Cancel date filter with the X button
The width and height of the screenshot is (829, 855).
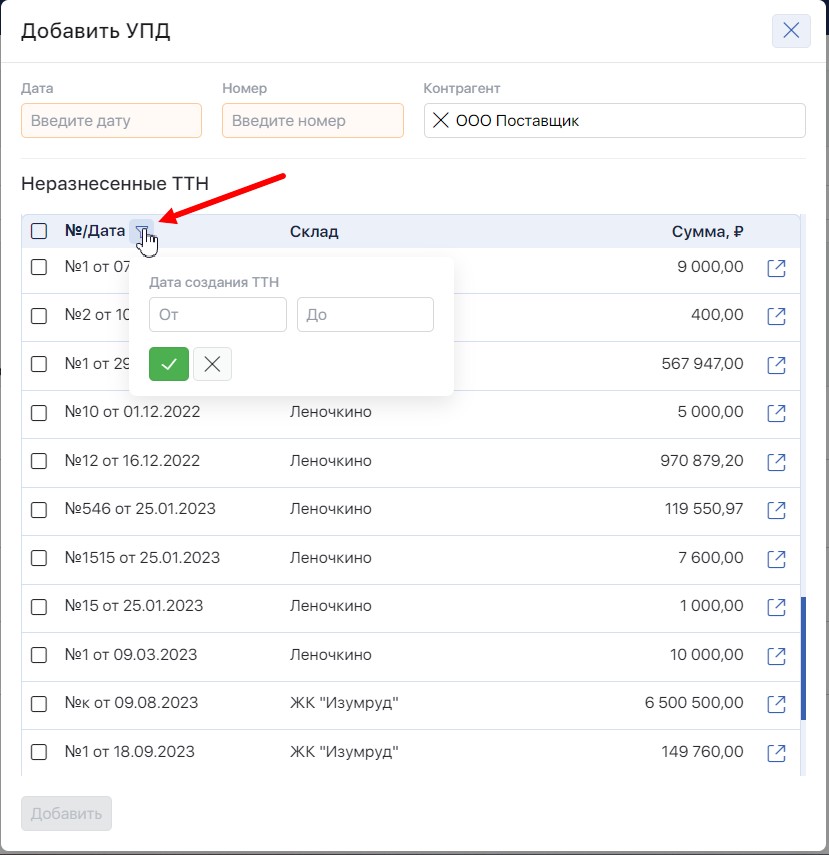tap(212, 364)
